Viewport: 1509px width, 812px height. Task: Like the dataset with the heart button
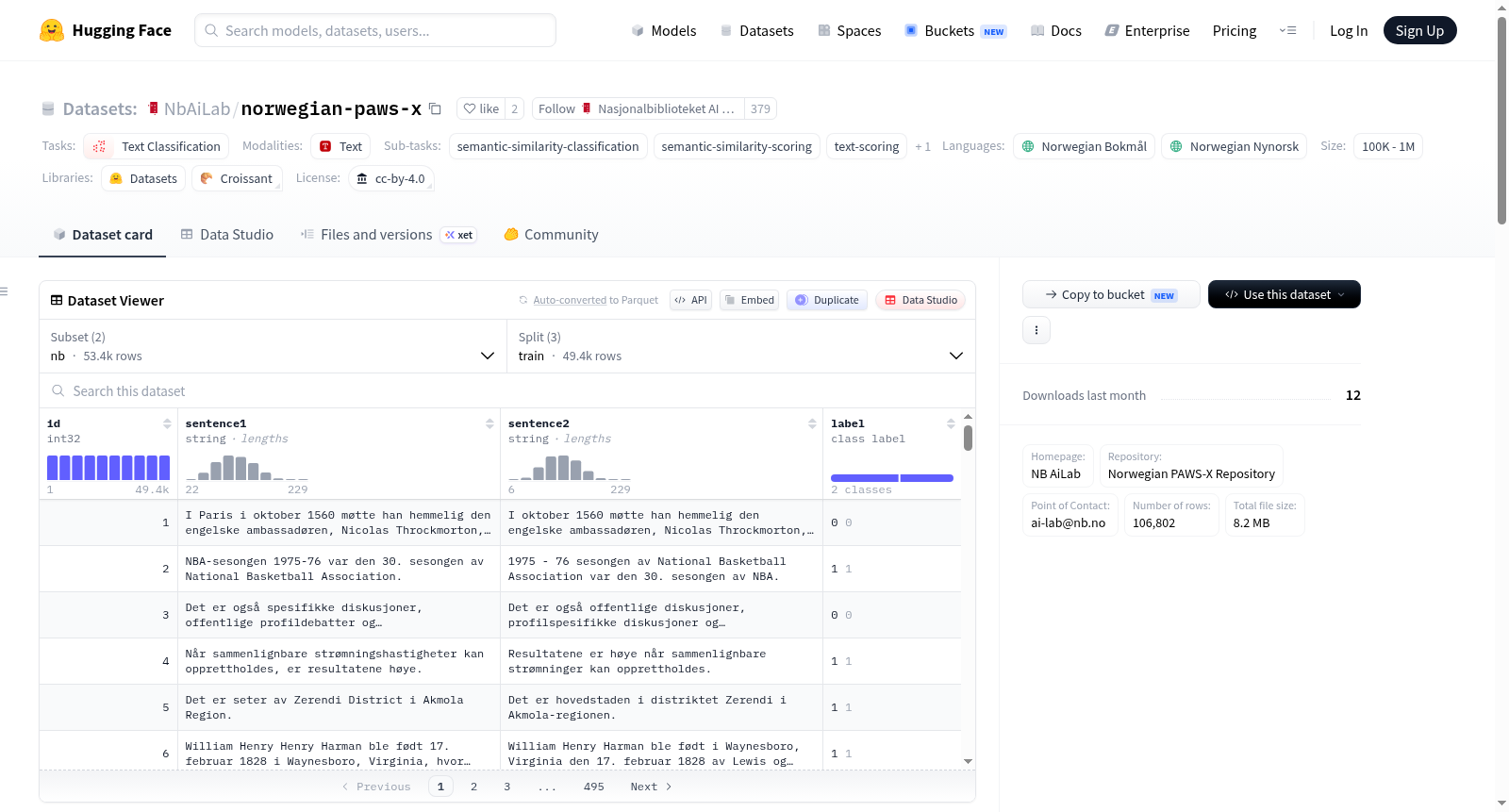481,108
